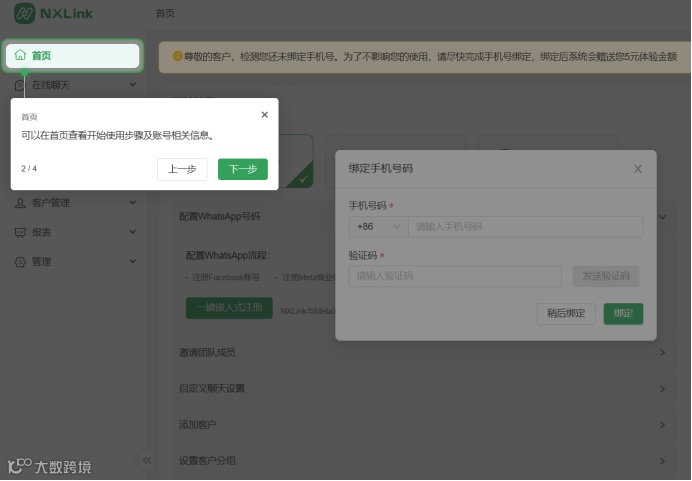
Task: Expand the 报表 chevron
Action: pos(132,232)
